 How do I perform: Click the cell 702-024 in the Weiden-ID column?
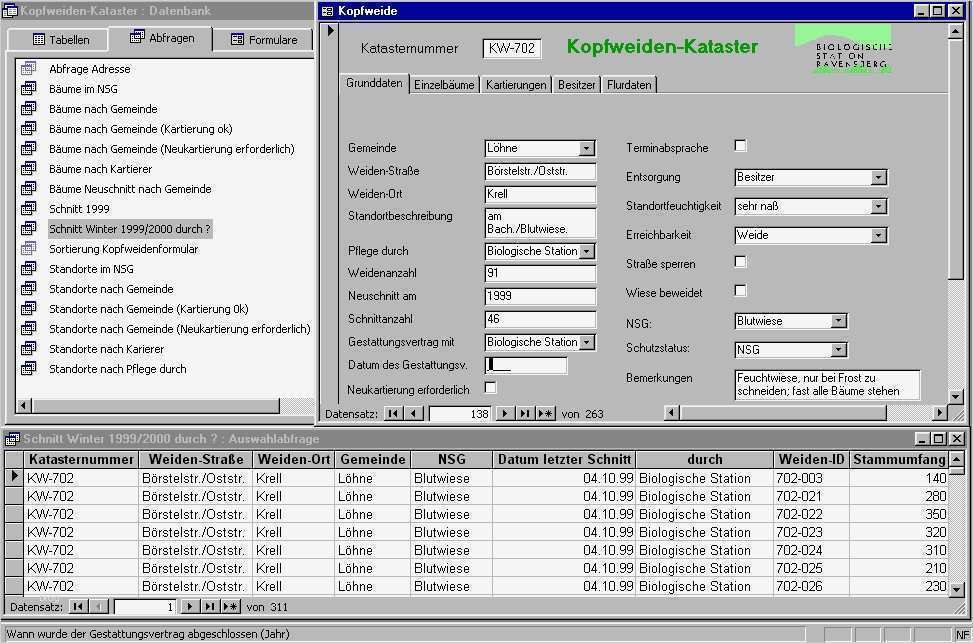click(811, 550)
